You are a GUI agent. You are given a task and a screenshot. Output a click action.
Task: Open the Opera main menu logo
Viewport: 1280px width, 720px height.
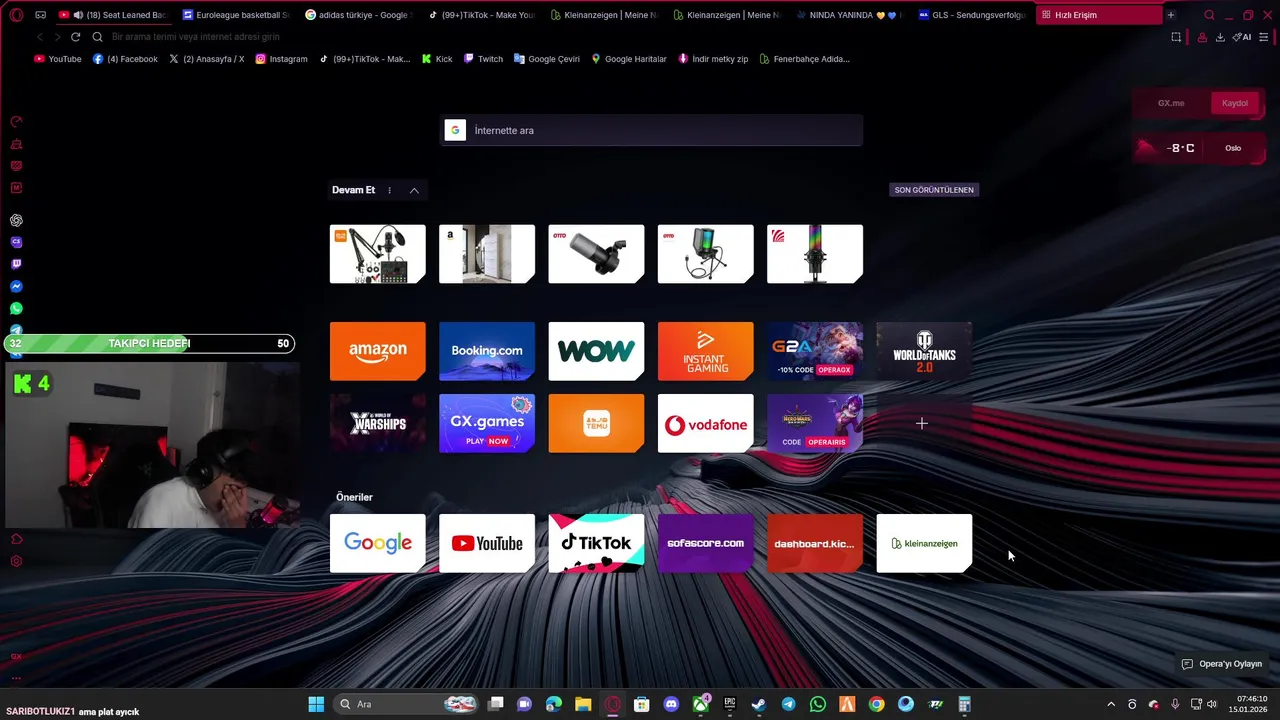(x=16, y=15)
